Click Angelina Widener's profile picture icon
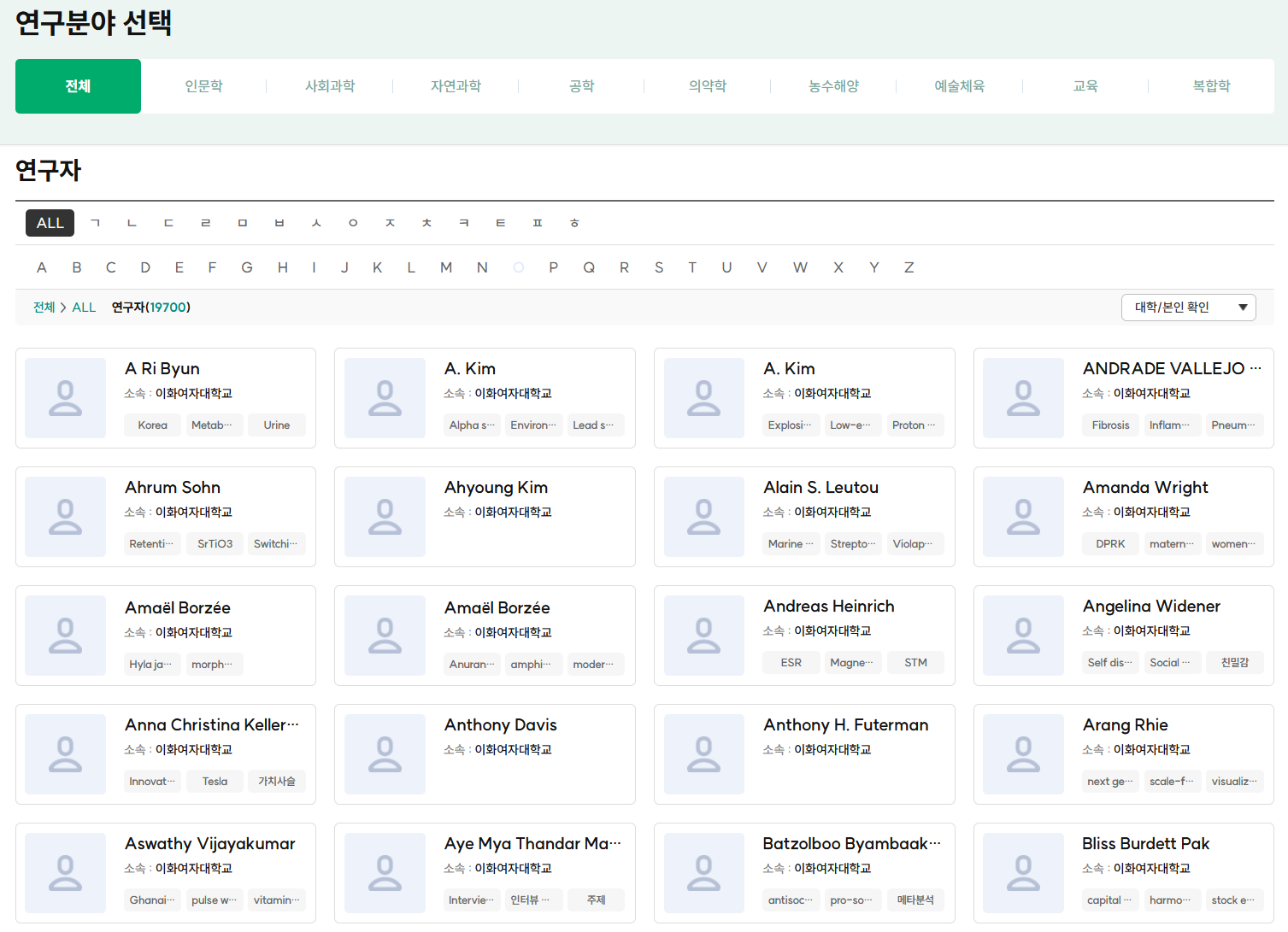1288x932 pixels. pos(1023,636)
